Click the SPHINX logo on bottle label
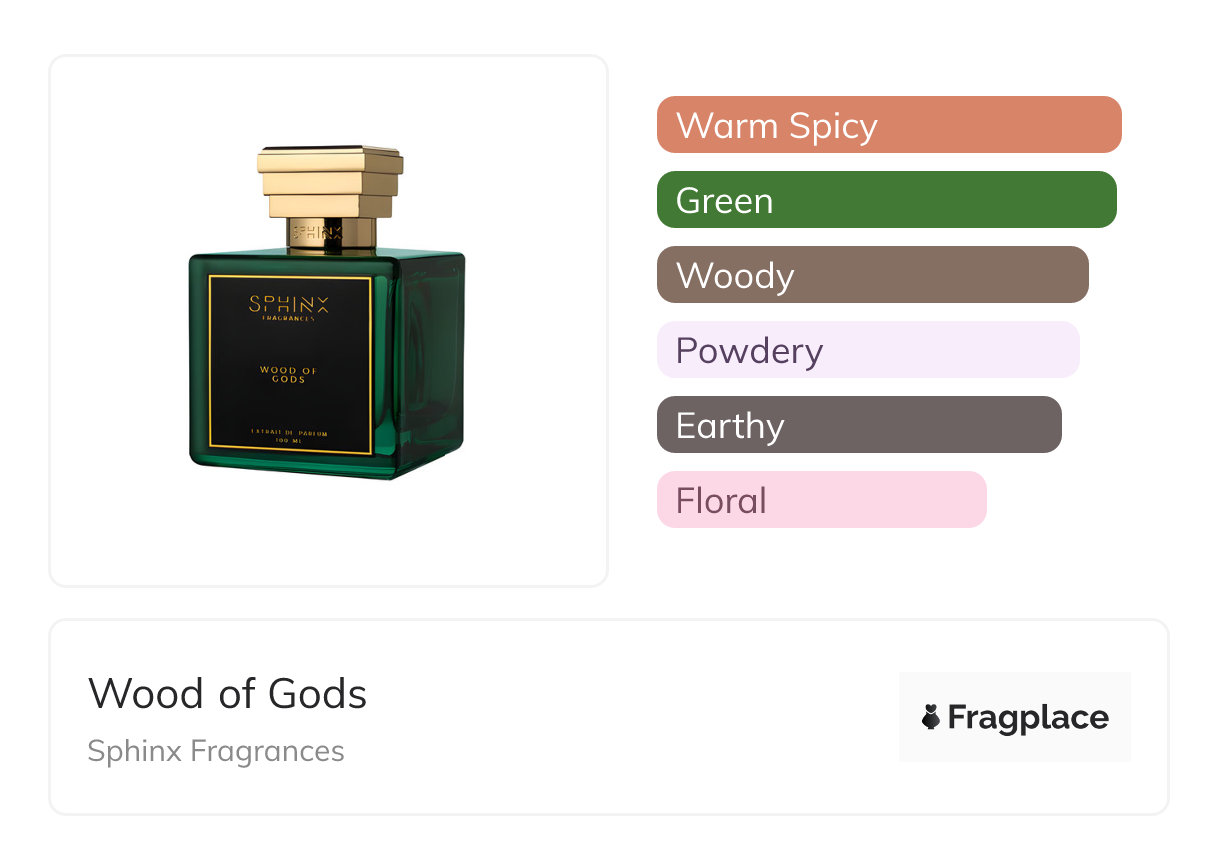 tap(289, 303)
